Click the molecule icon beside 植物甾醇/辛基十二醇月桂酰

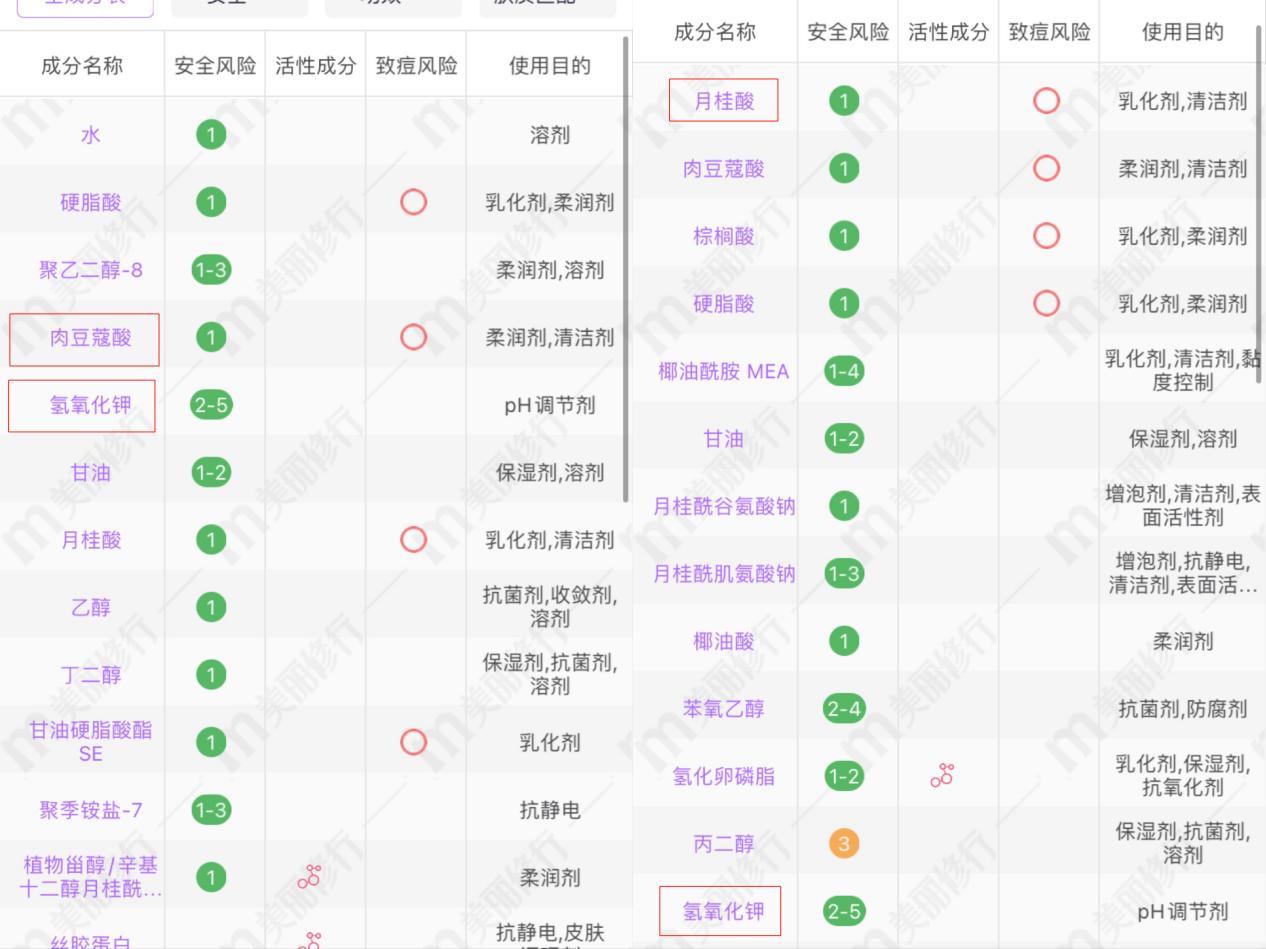click(x=311, y=878)
